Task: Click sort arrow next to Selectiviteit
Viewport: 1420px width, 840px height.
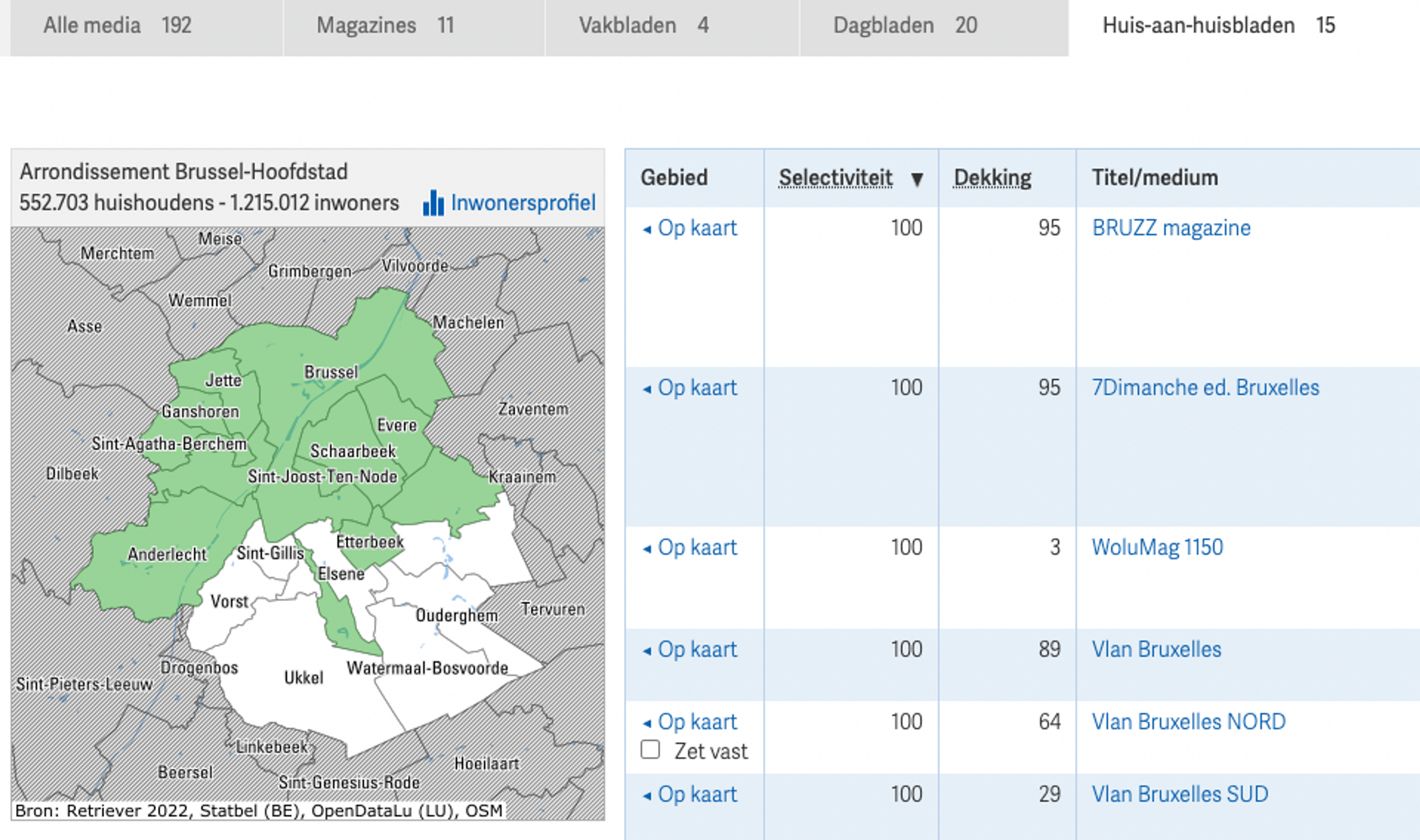Action: 917,179
